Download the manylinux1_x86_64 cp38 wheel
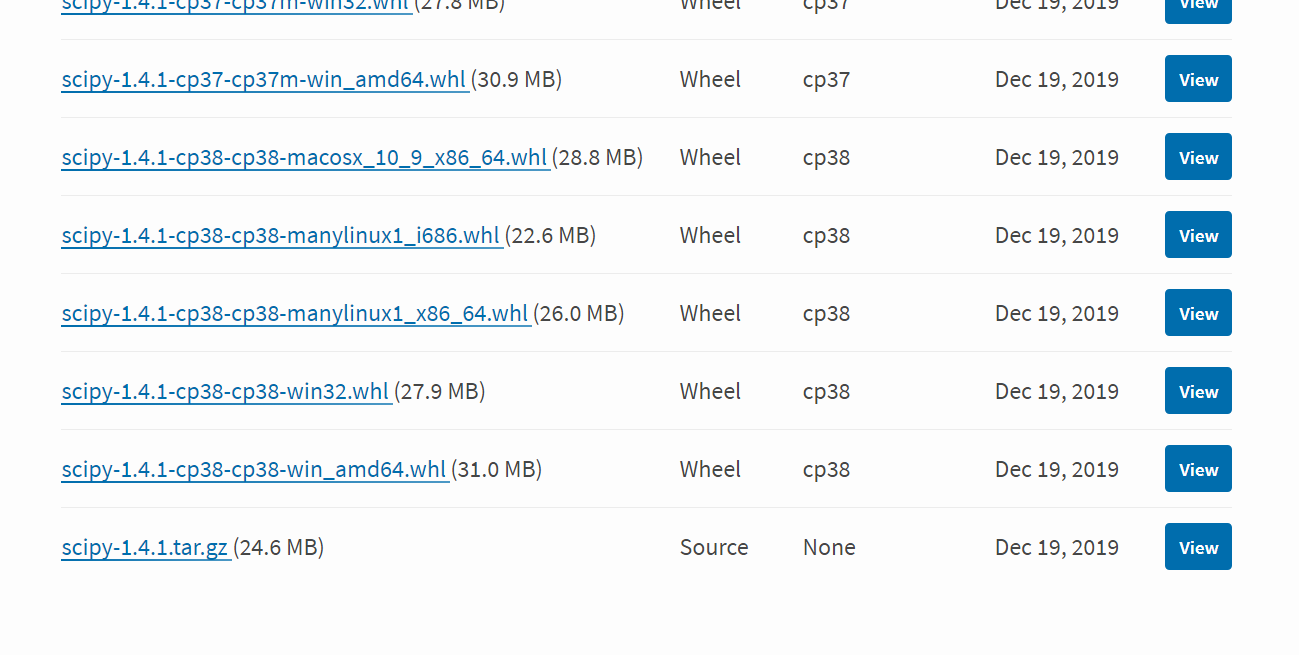Viewport: 1299px width, 655px height. tap(295, 313)
